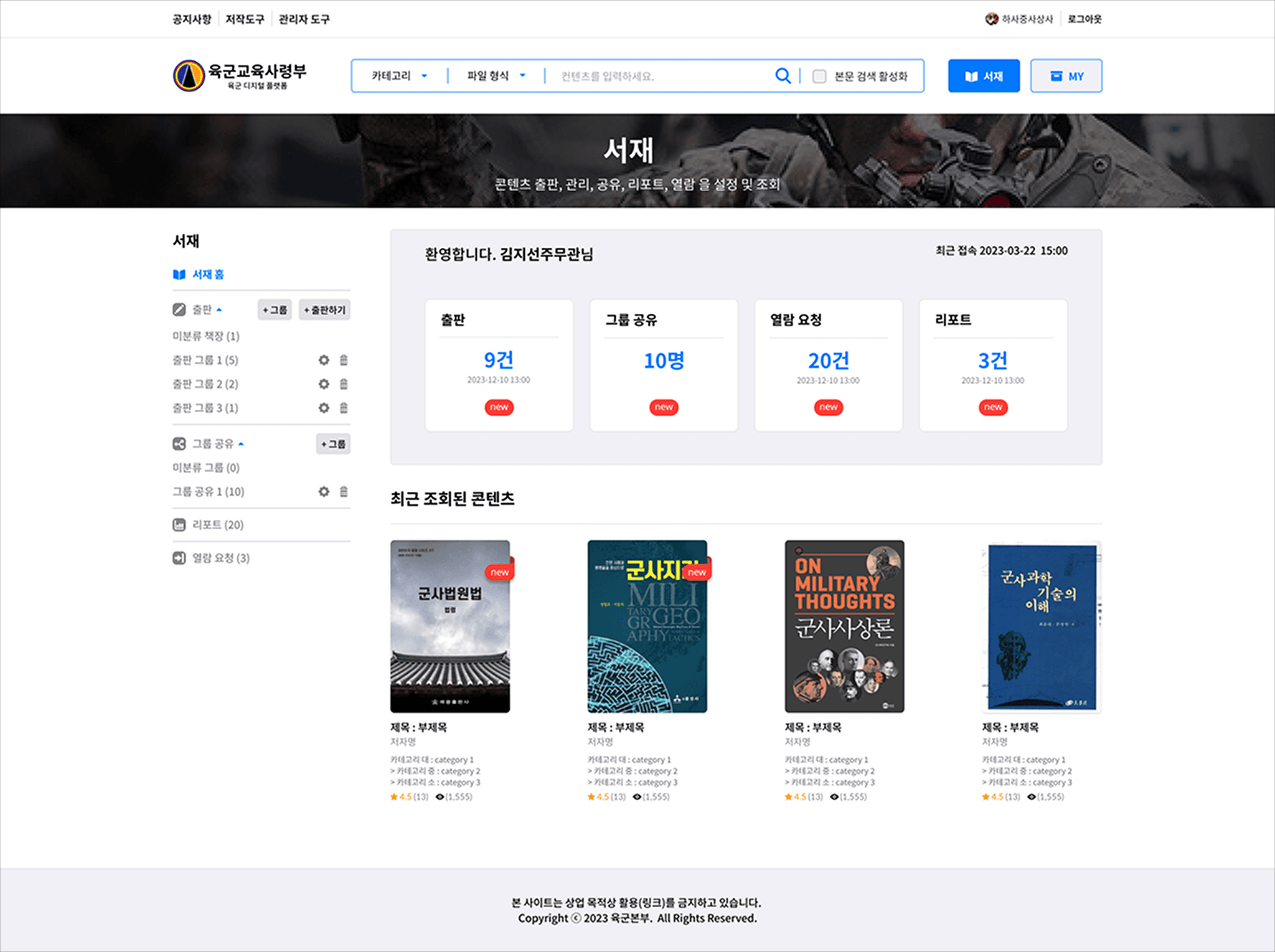Open the 카테고리 dropdown
The image size is (1275, 952).
coord(399,76)
